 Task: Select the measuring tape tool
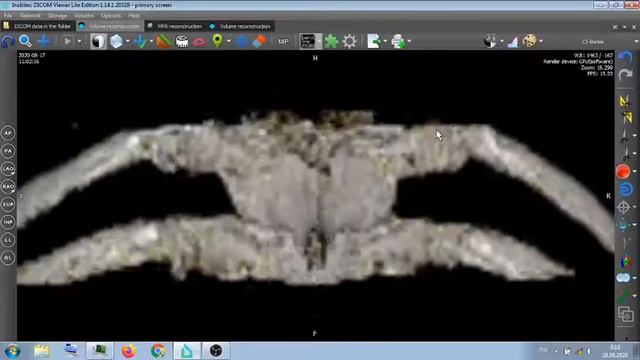182,41
